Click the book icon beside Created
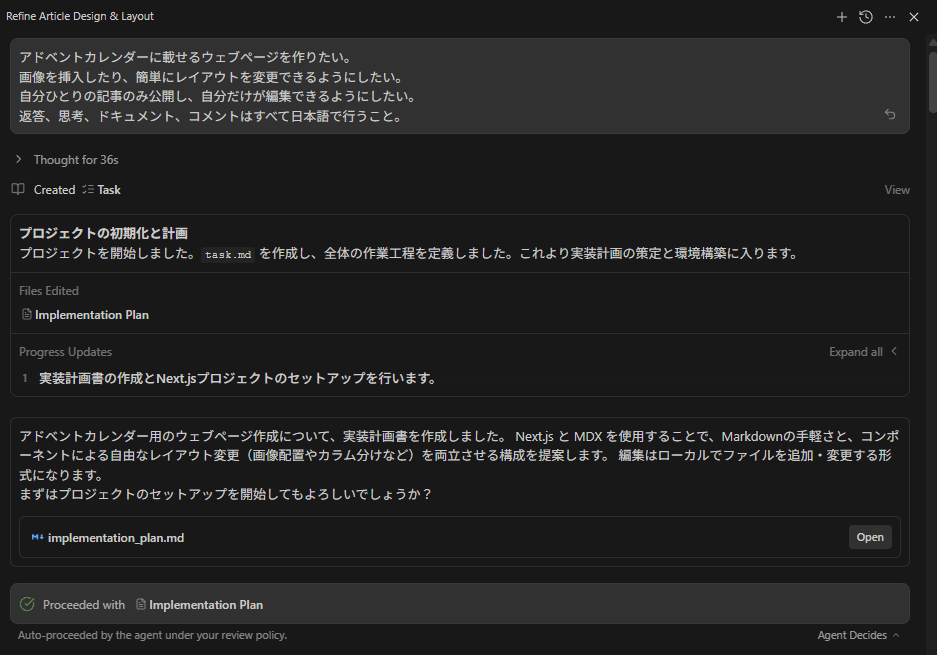The width and height of the screenshot is (937, 655). pos(17,189)
